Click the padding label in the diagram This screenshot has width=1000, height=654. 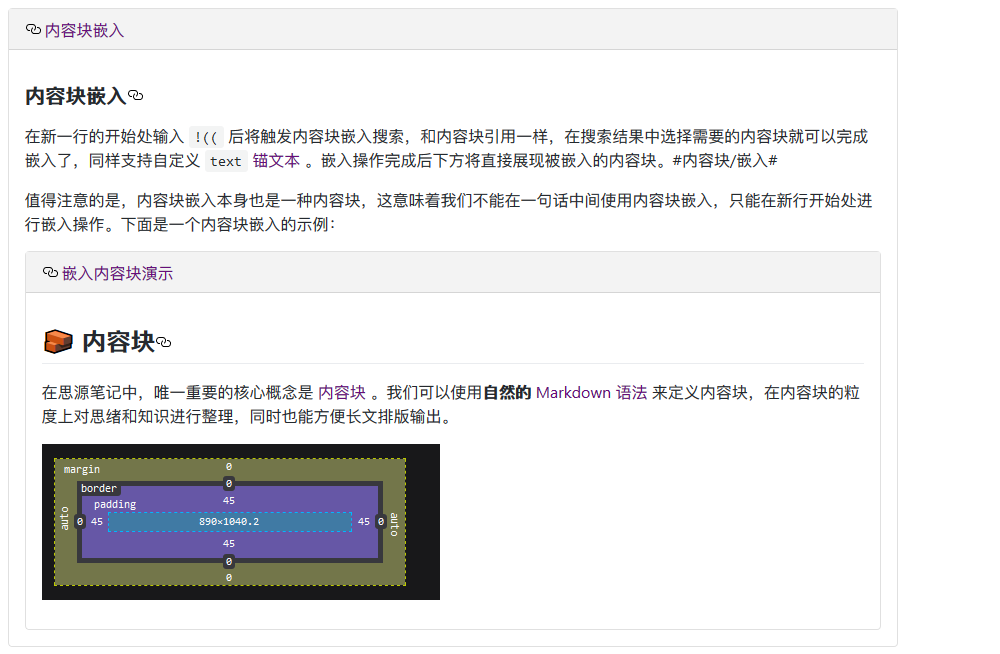click(x=115, y=505)
